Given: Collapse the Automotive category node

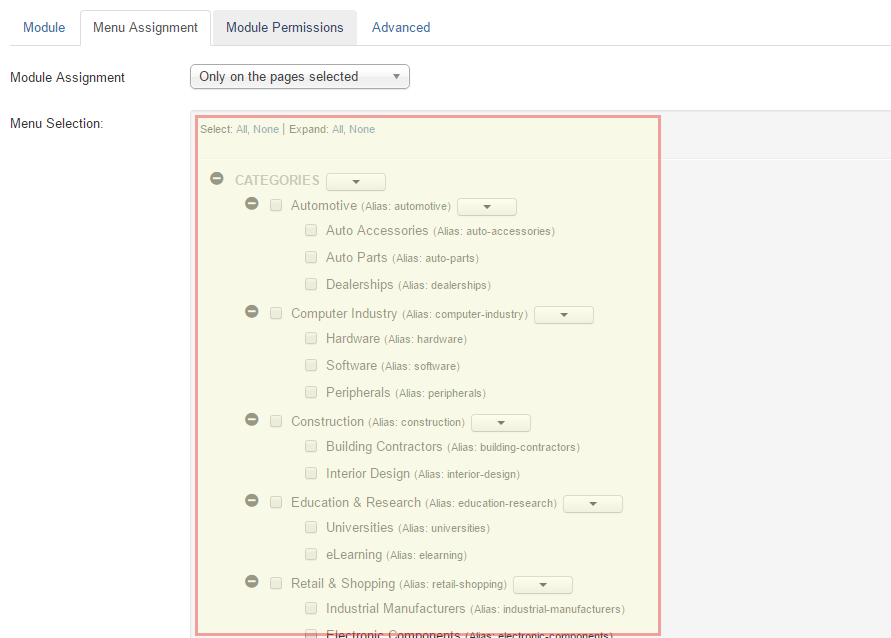Looking at the screenshot, I should (252, 203).
